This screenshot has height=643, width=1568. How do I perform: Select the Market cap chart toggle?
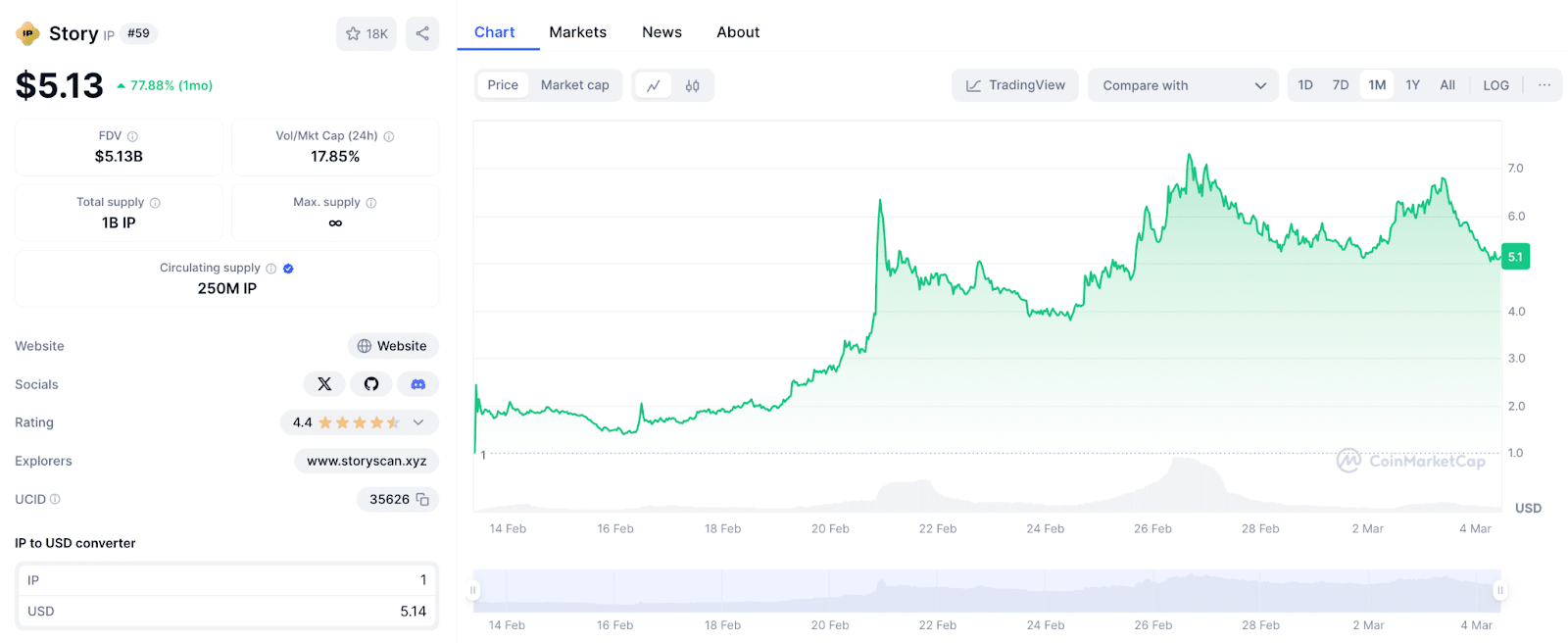(575, 85)
